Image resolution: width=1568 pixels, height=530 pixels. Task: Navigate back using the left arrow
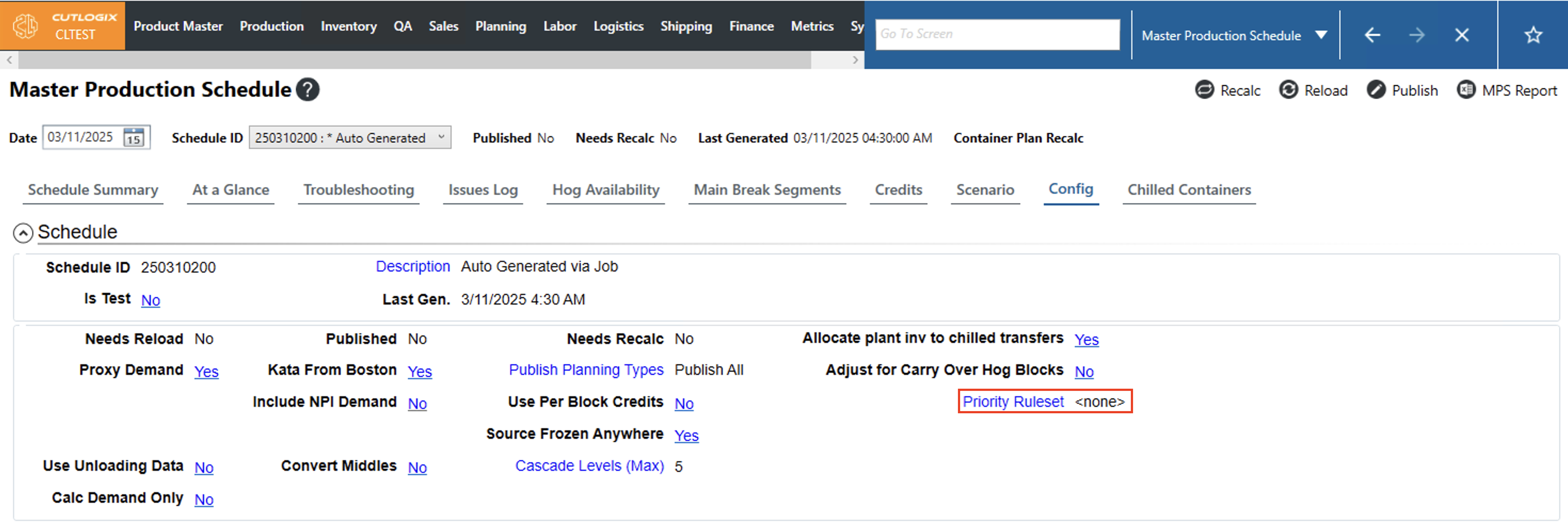click(1372, 35)
